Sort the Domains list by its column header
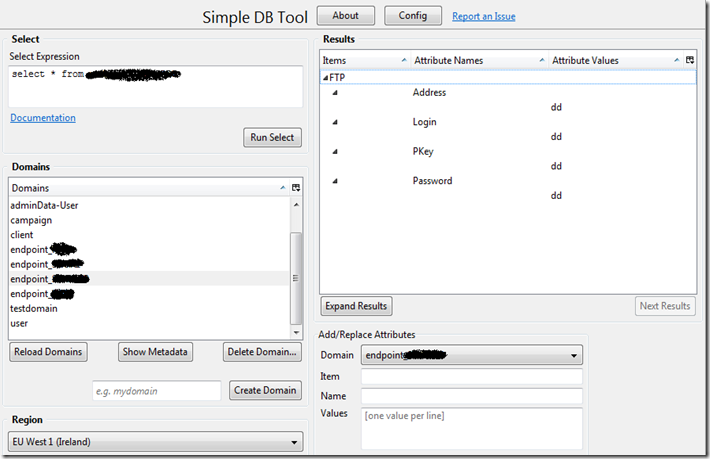 click(x=148, y=188)
